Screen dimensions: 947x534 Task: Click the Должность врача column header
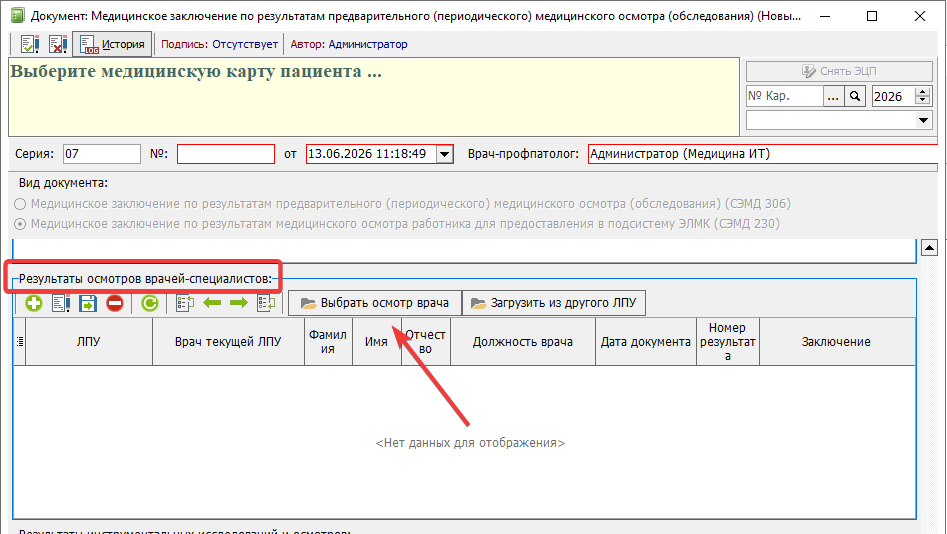tap(522, 342)
